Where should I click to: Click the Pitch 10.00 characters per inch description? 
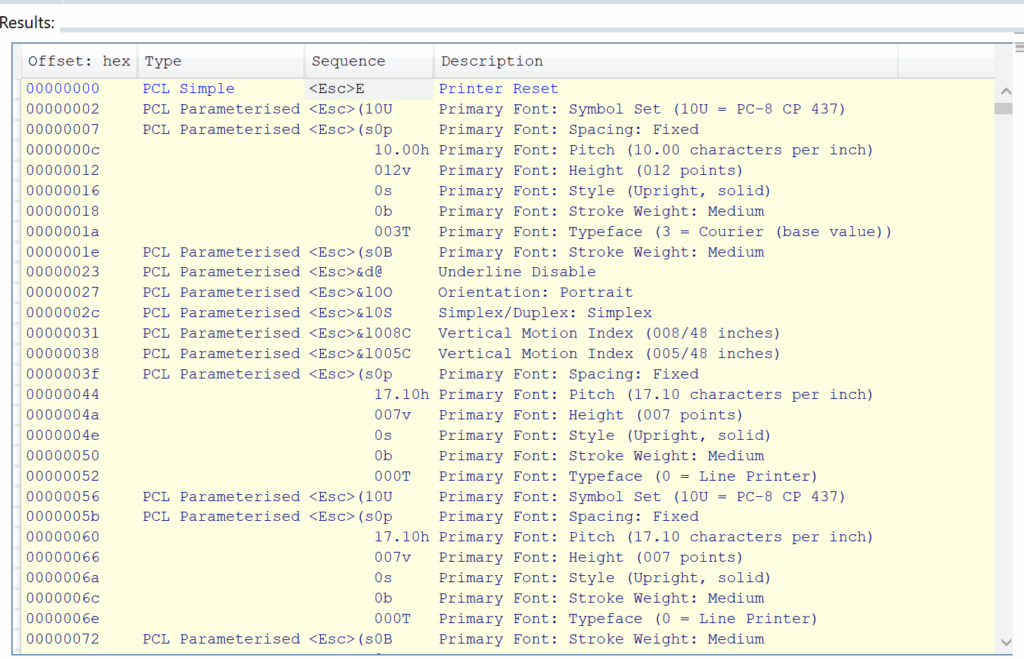(x=655, y=150)
